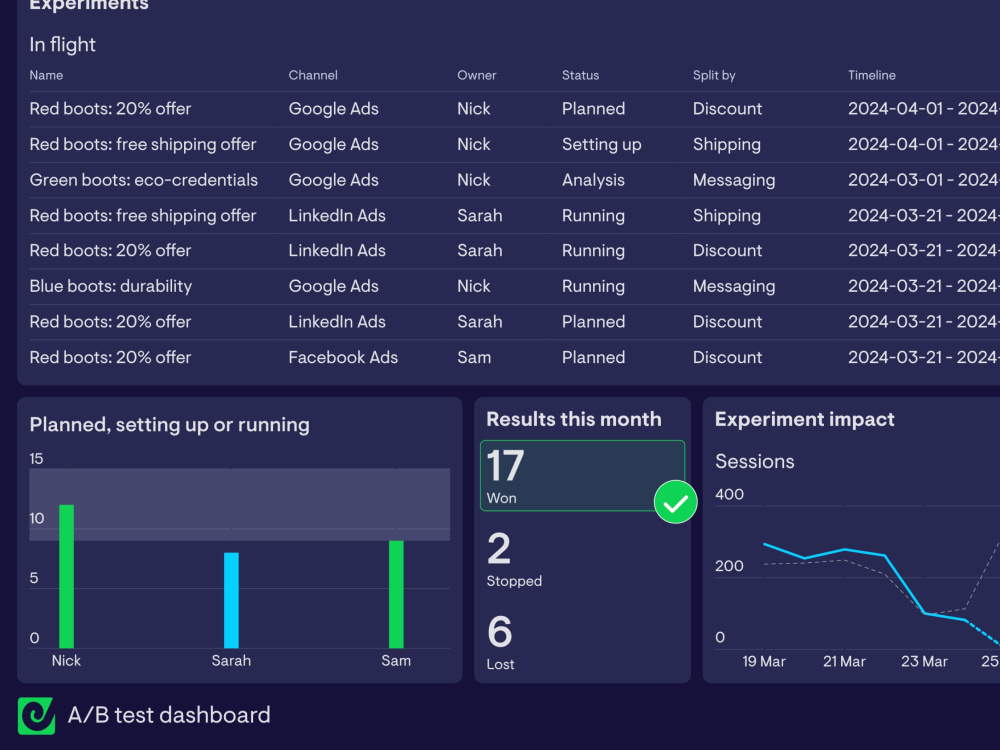The width and height of the screenshot is (1000, 750).
Task: Click Nick owner in Green boots row
Action: [474, 180]
